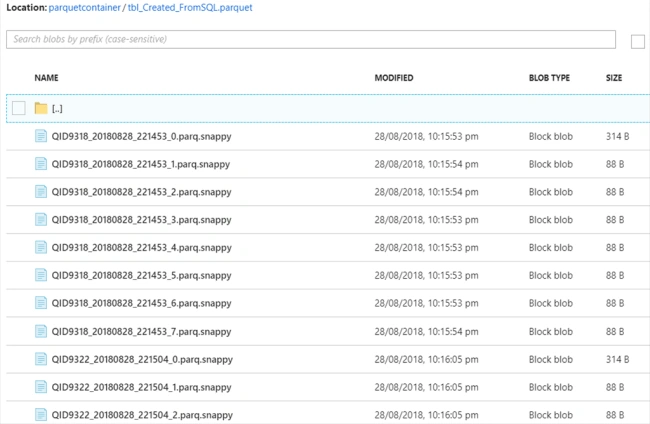Click modified date of QID9318_20180828_221453_7 row

[427, 332]
